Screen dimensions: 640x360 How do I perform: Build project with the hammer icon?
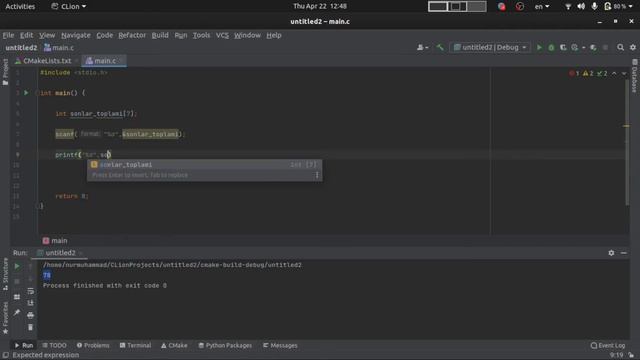click(x=440, y=47)
